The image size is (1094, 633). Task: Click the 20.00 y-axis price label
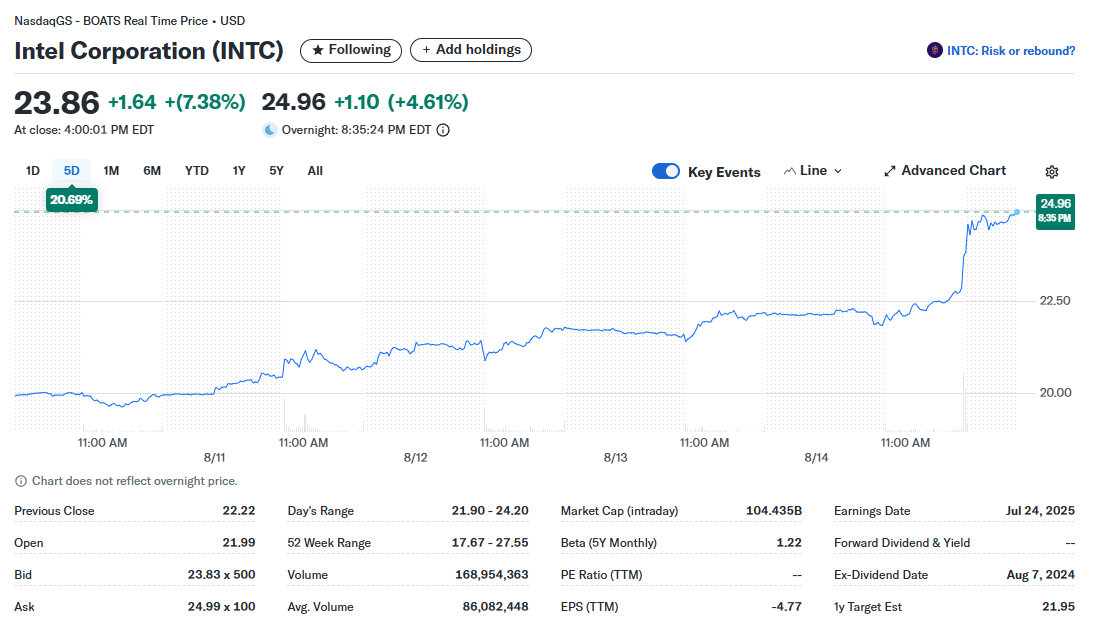pyautogui.click(x=1055, y=393)
